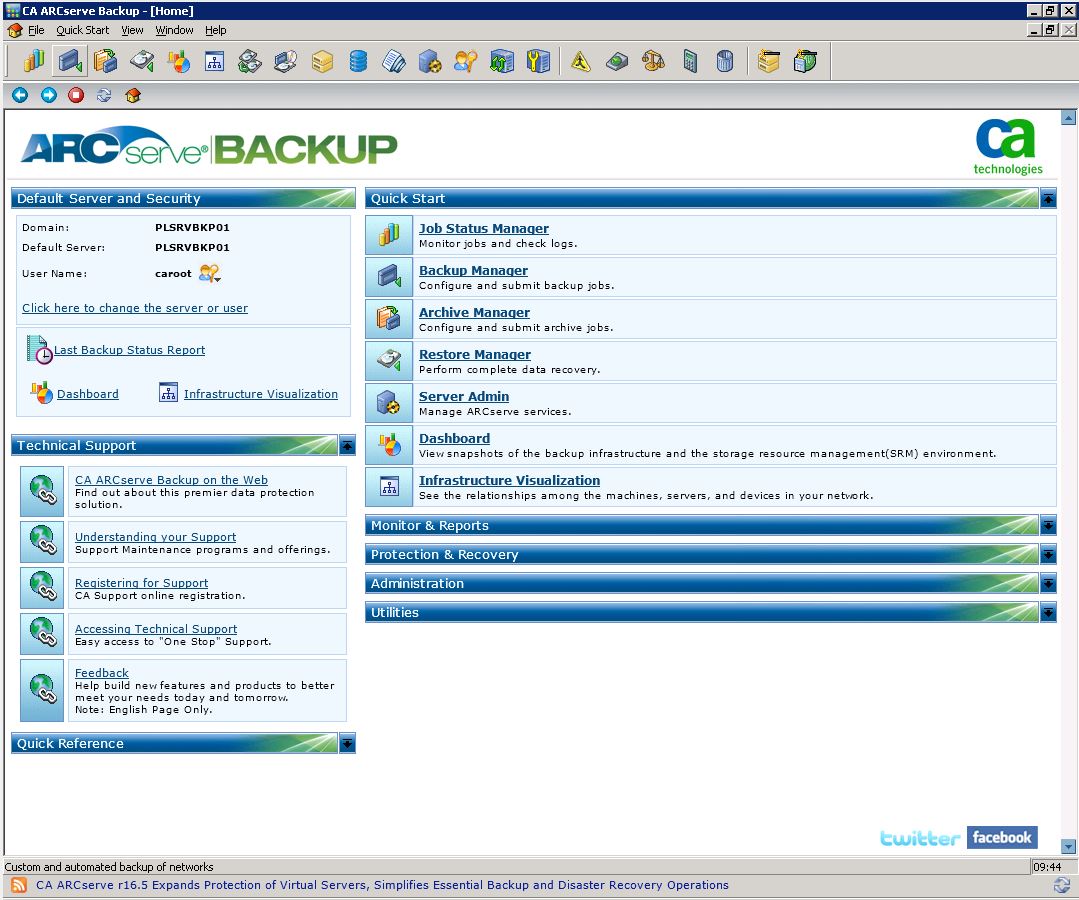The image size is (1079, 900).
Task: Open the Last Backup Status Report link
Action: (129, 350)
